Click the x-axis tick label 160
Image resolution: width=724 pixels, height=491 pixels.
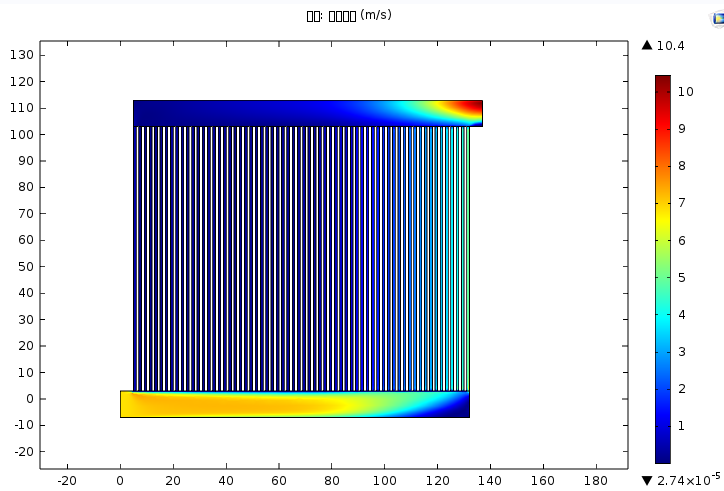[543, 481]
